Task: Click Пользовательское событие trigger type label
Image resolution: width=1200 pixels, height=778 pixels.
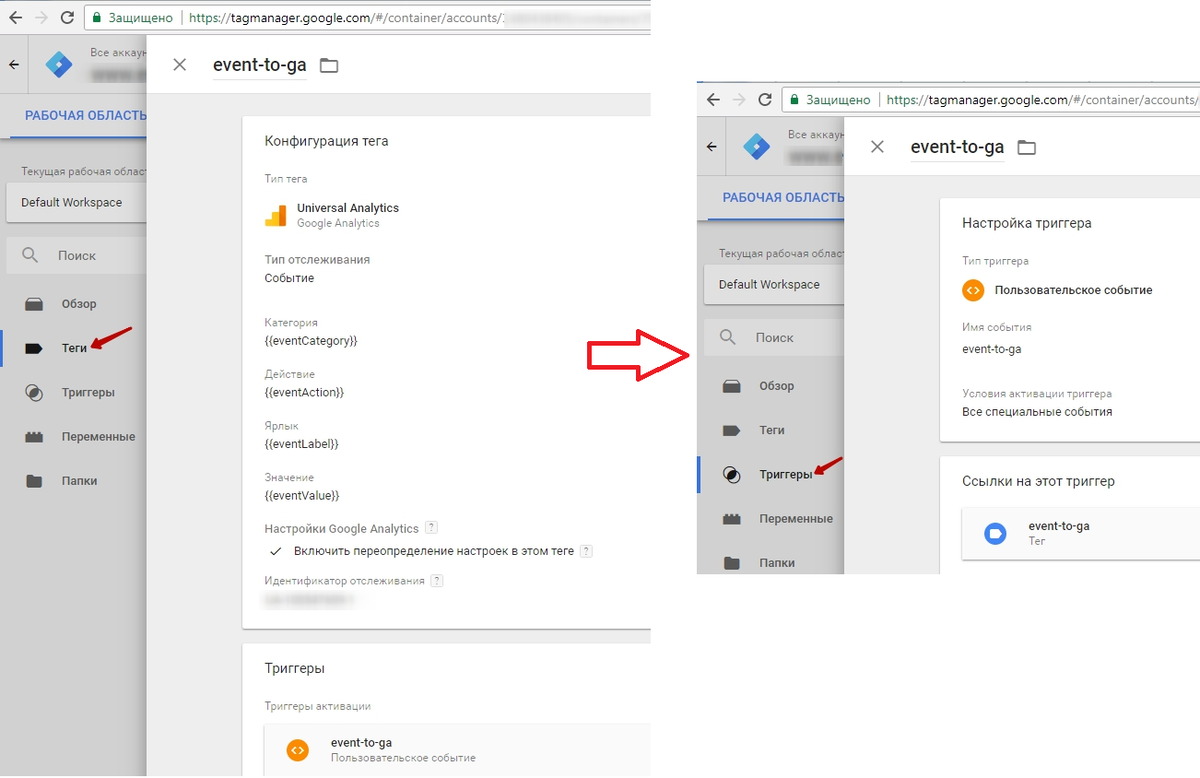Action: tap(1073, 290)
